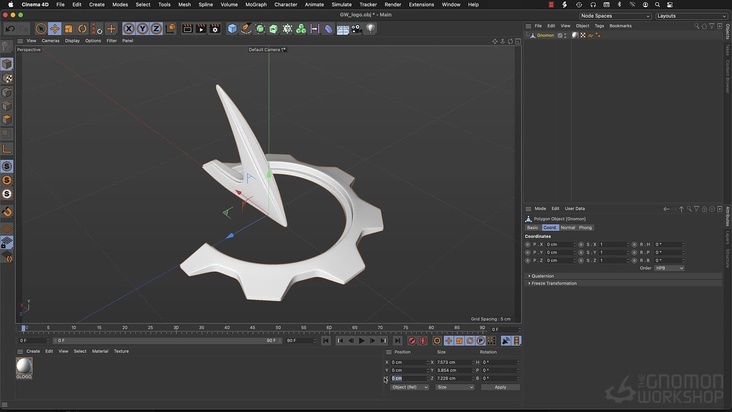The image size is (732, 412).
Task: Open the Attributes Mode menu
Action: click(540, 209)
